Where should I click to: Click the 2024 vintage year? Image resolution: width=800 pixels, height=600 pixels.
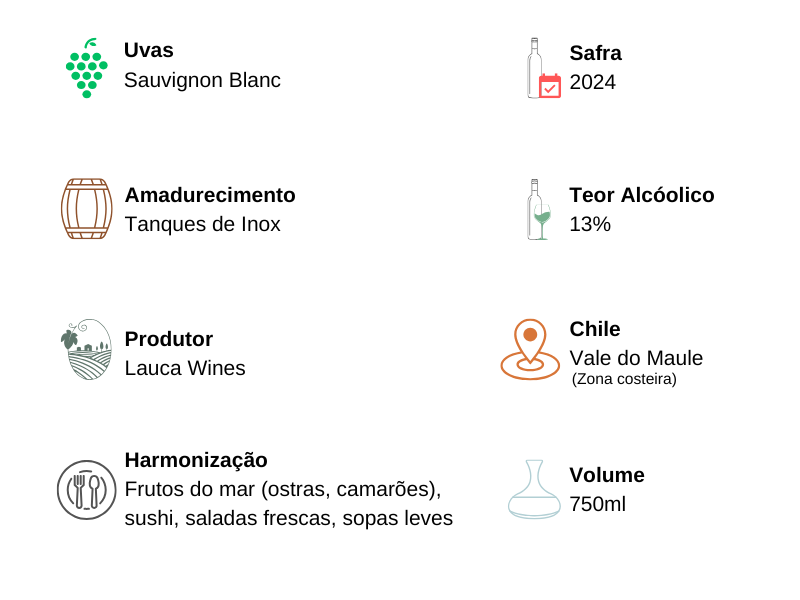point(593,82)
